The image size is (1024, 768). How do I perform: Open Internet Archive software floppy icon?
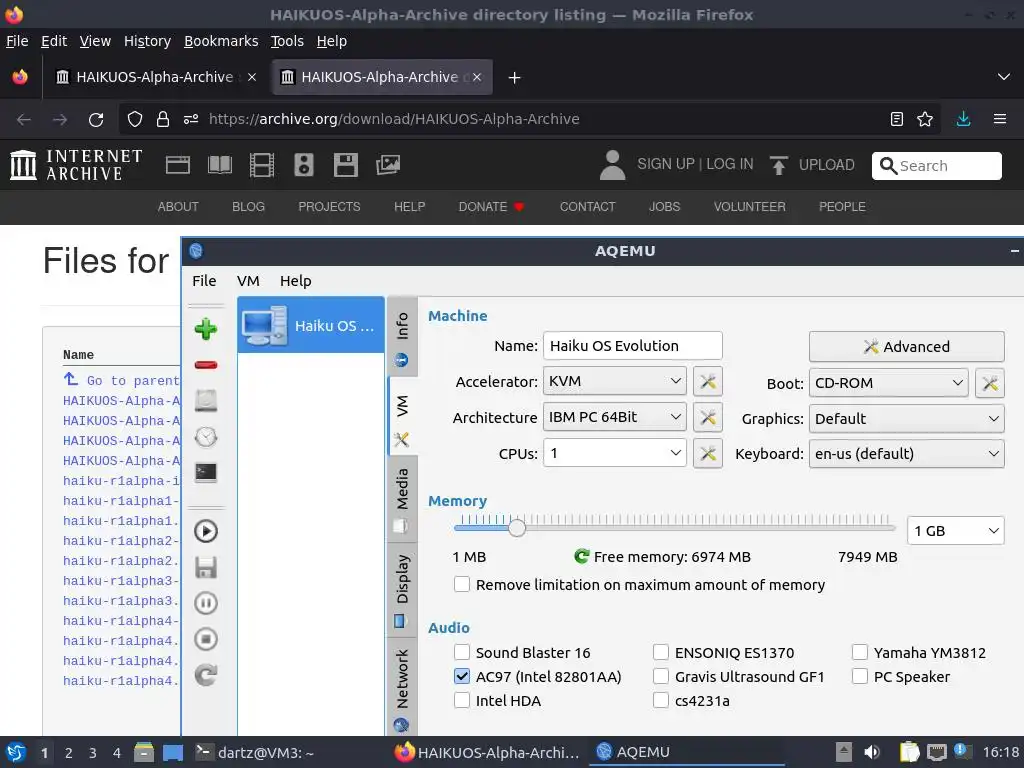click(345, 165)
